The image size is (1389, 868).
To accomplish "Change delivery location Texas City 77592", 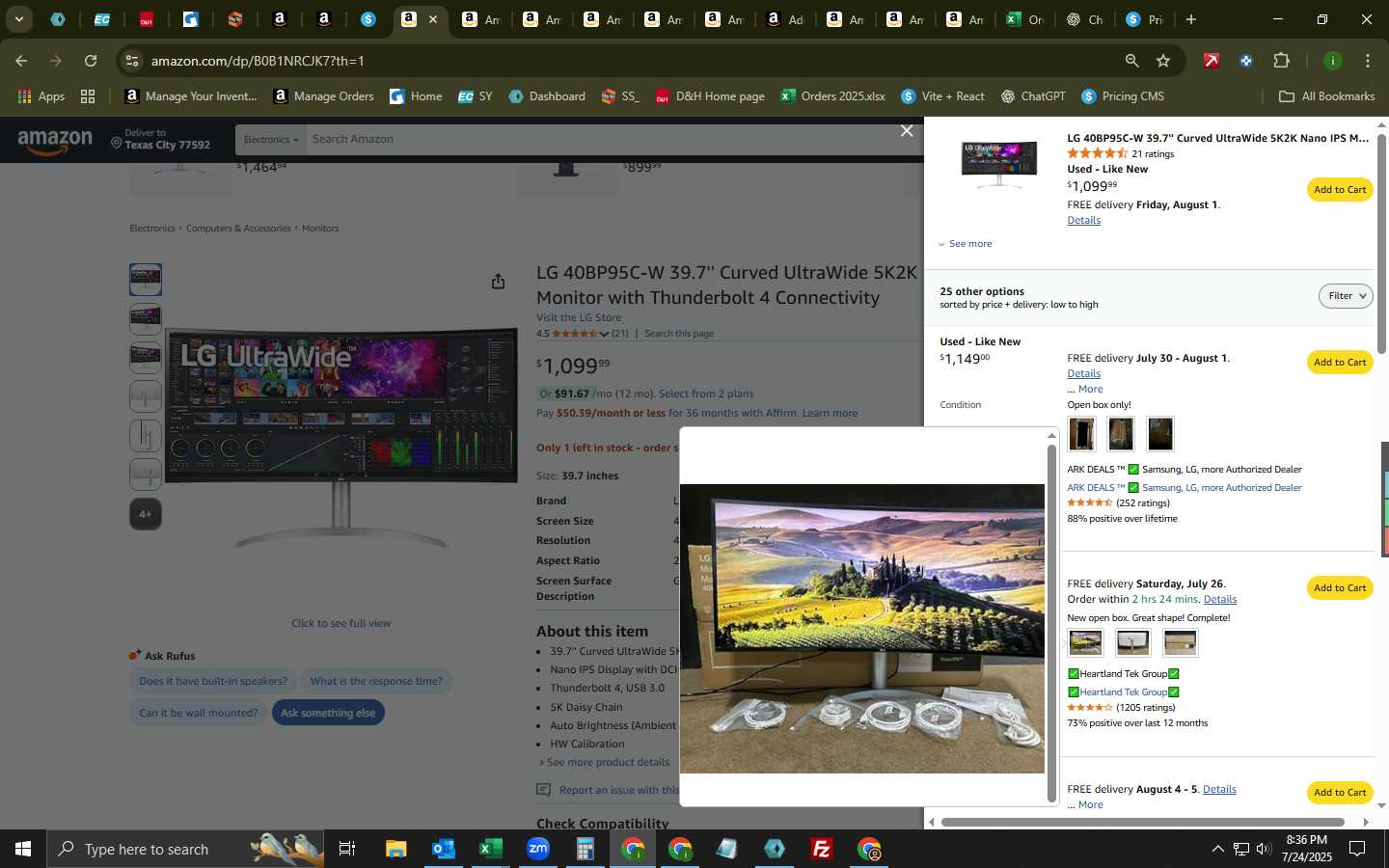I will pyautogui.click(x=160, y=140).
